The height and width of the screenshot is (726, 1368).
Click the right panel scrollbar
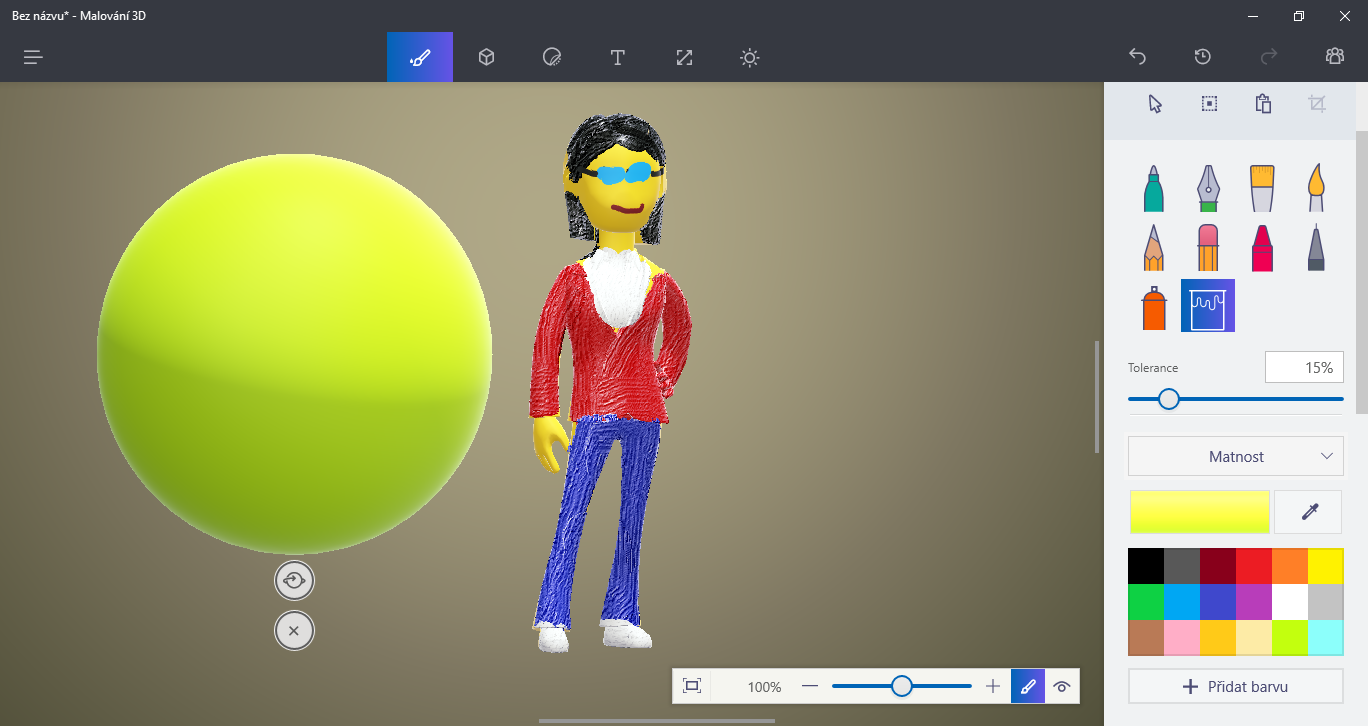[x=1361, y=272]
